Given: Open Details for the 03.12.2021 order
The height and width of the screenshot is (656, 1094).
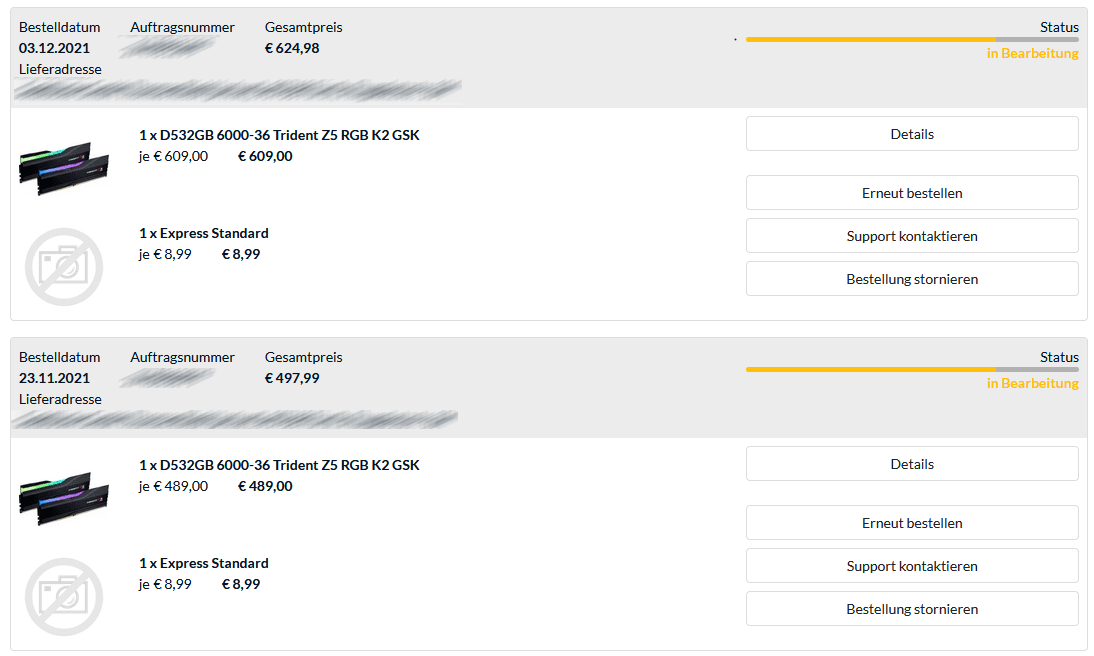Looking at the screenshot, I should tap(912, 134).
